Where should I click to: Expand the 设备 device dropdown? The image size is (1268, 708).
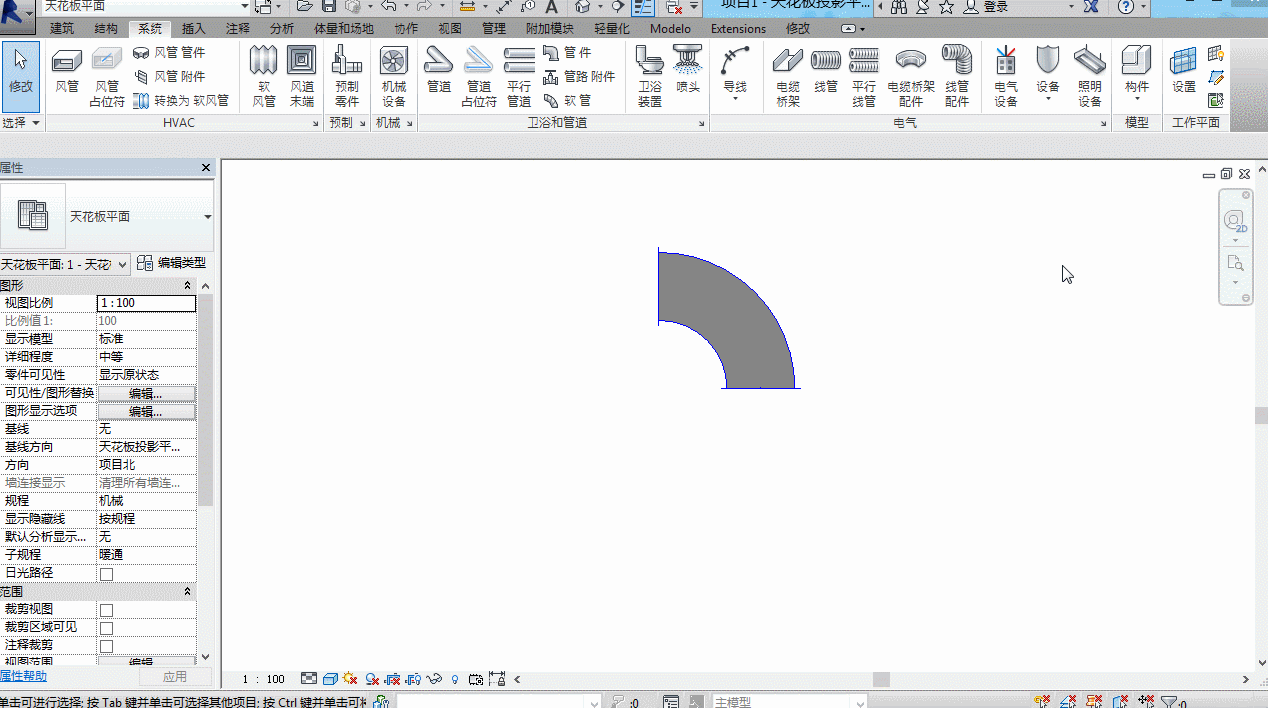click(1048, 99)
